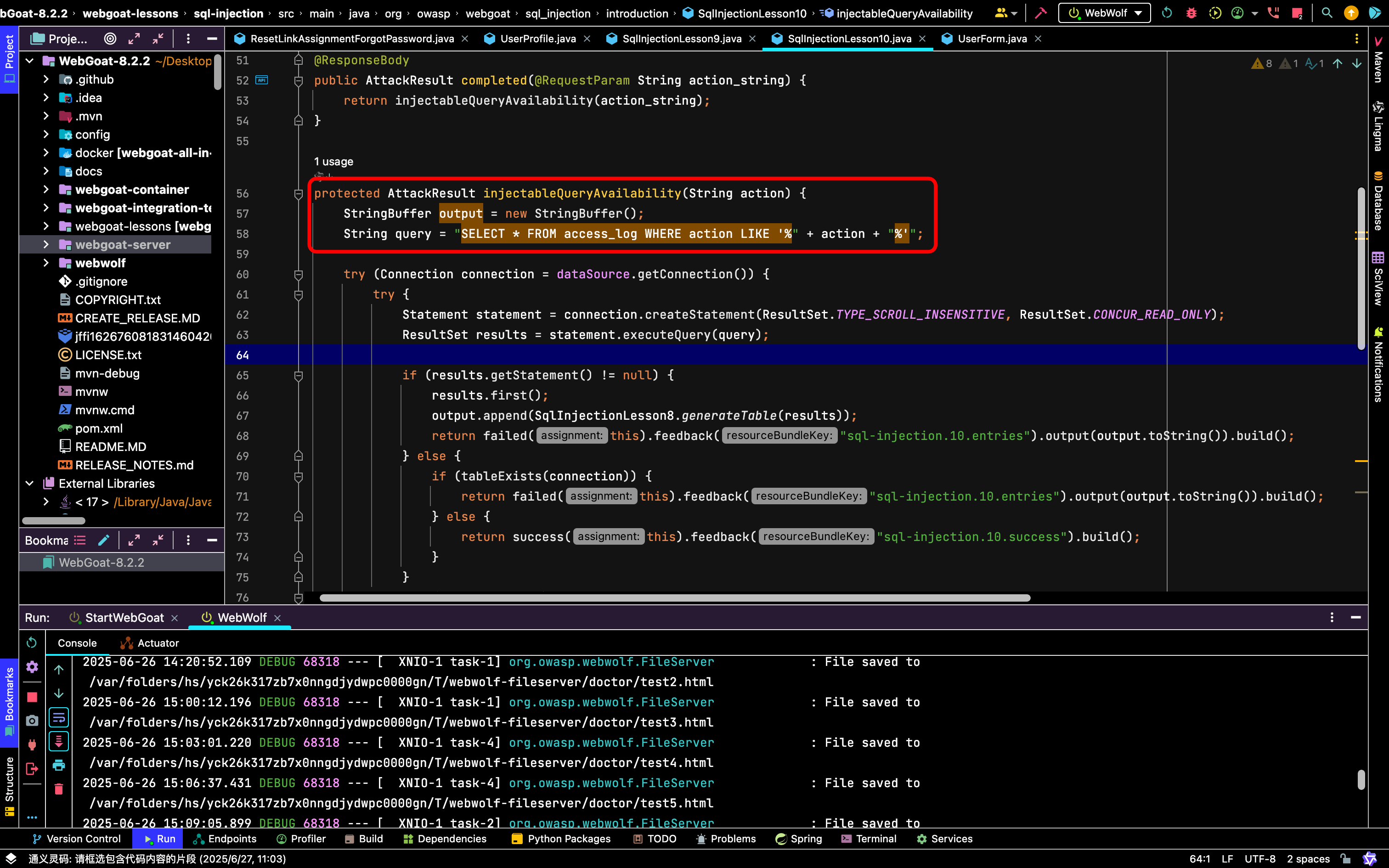Click the editor horizontal scrollbar
This screenshot has height=868, width=1389.
pyautogui.click(x=674, y=597)
